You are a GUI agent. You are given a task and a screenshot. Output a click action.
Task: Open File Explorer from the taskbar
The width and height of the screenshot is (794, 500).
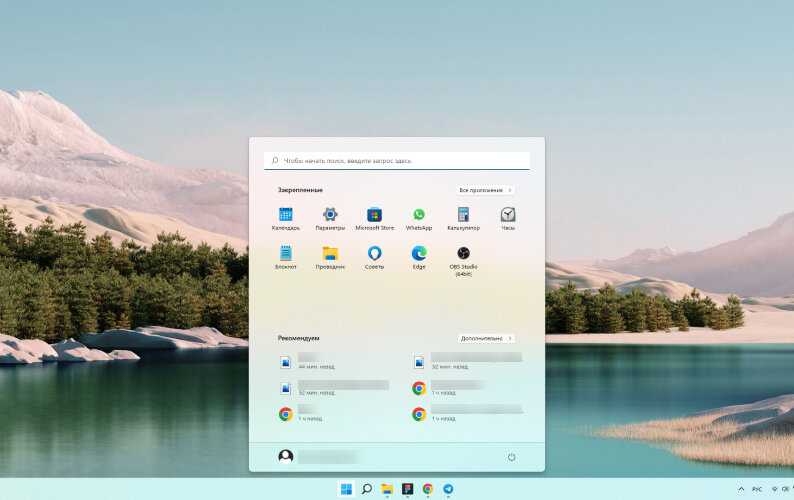tap(387, 489)
